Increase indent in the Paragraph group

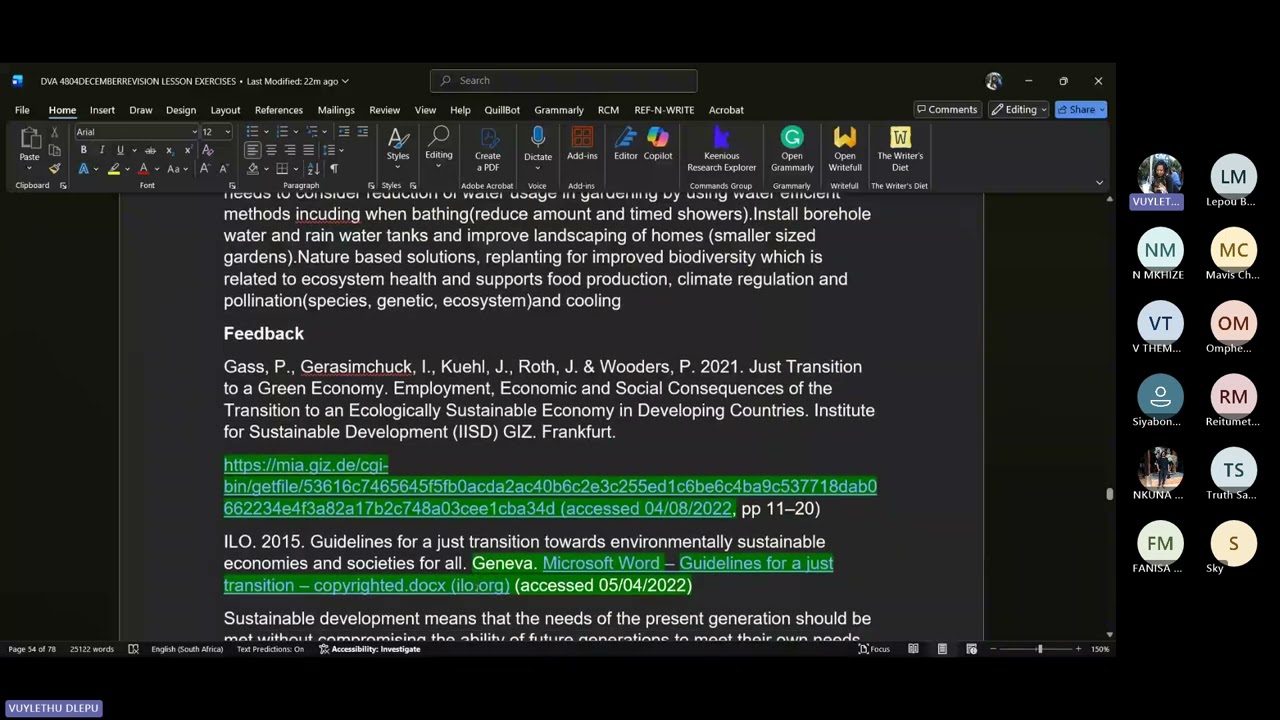[362, 132]
